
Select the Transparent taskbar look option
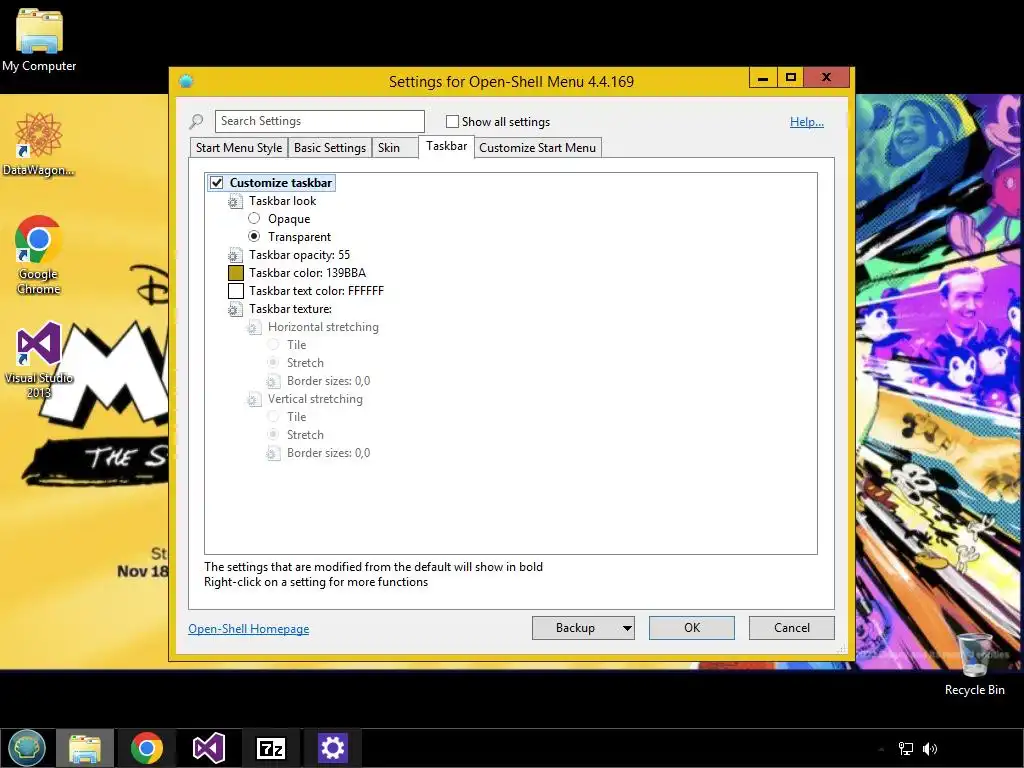tap(254, 236)
